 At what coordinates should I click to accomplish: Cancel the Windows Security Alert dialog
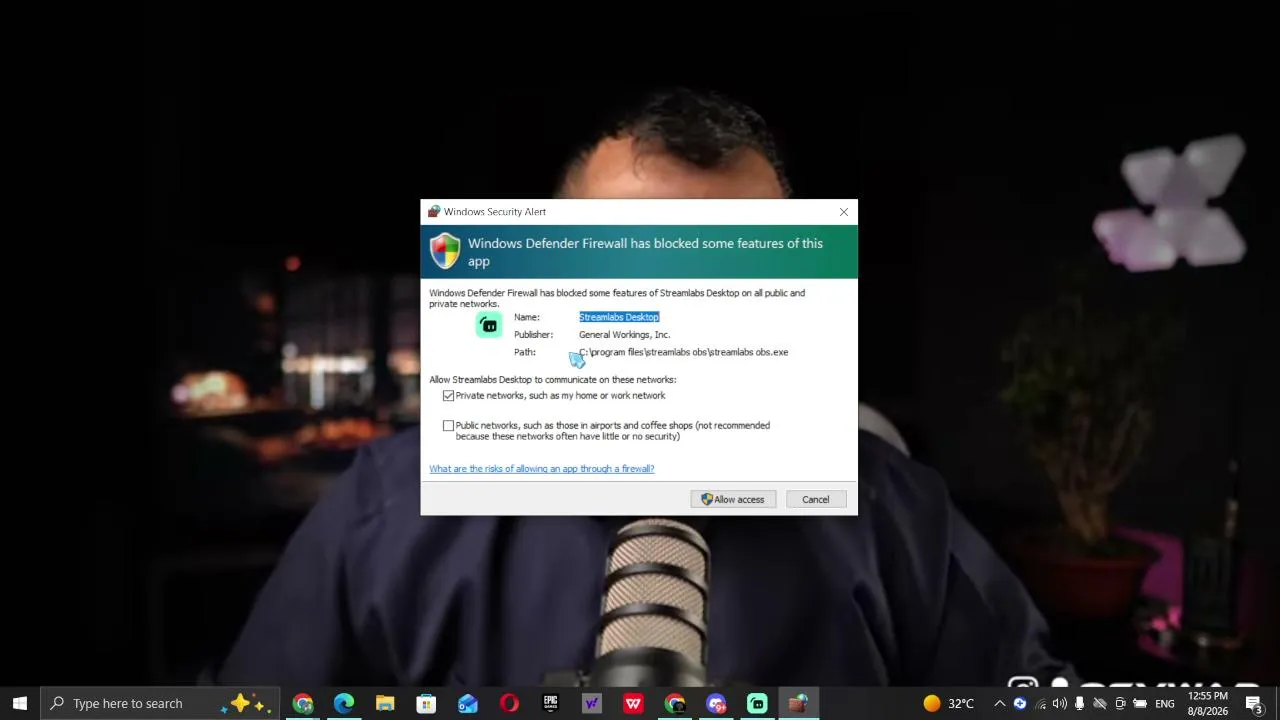[815, 499]
